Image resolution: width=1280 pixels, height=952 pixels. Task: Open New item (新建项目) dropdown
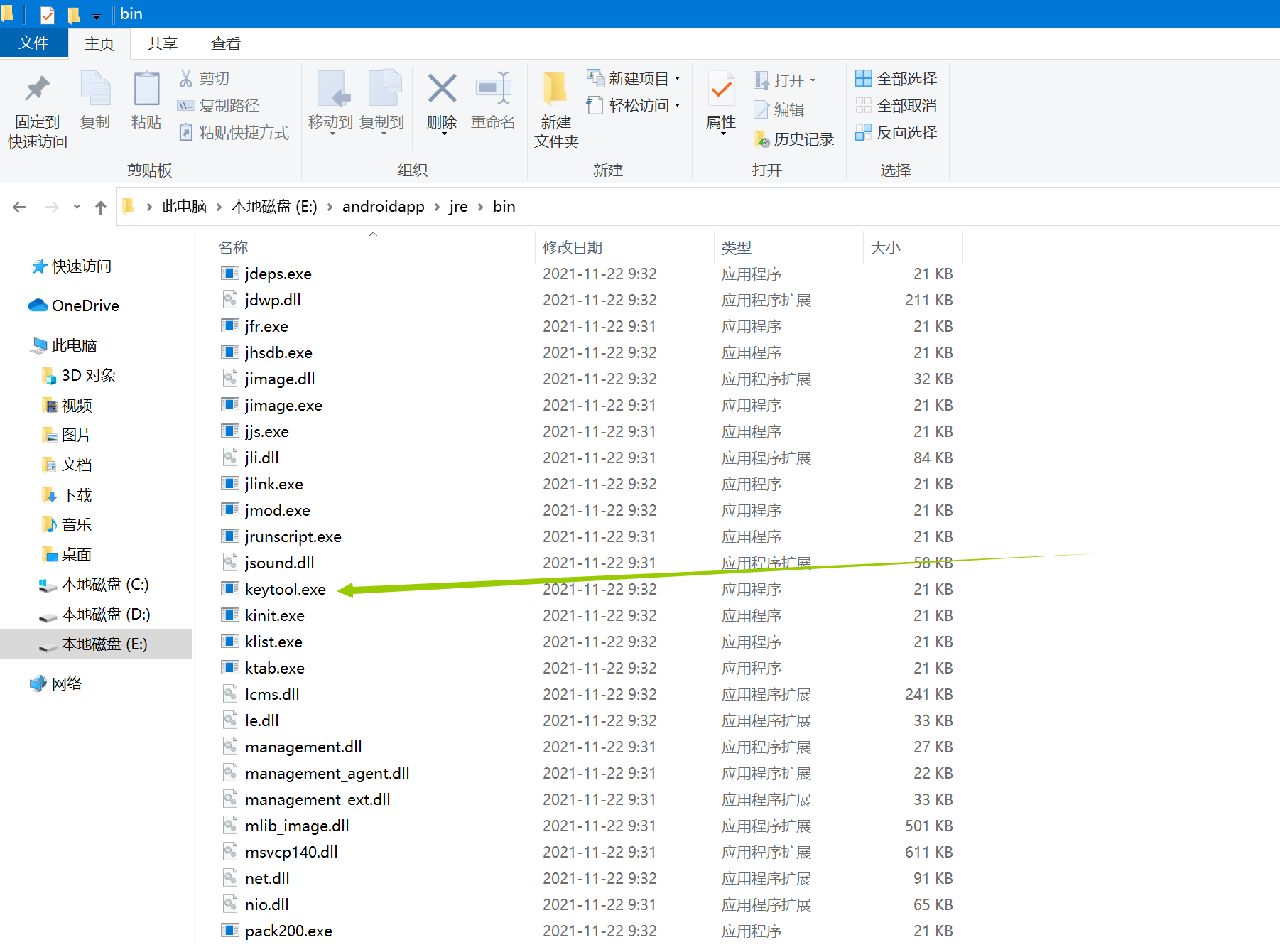(x=634, y=78)
